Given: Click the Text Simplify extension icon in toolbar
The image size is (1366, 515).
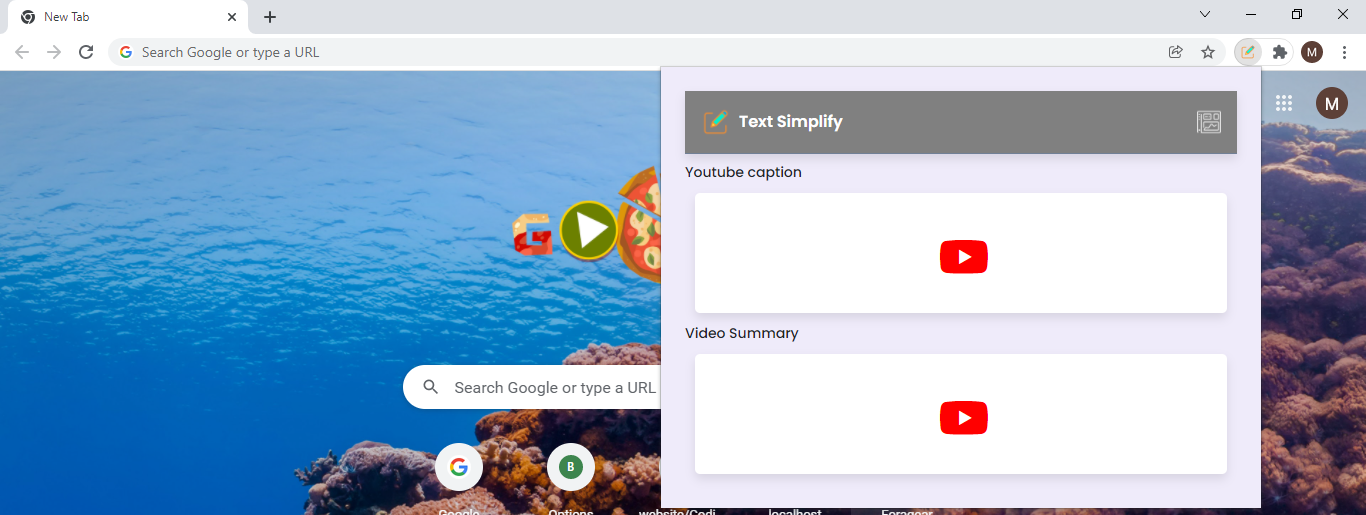Looking at the screenshot, I should coord(1248,52).
